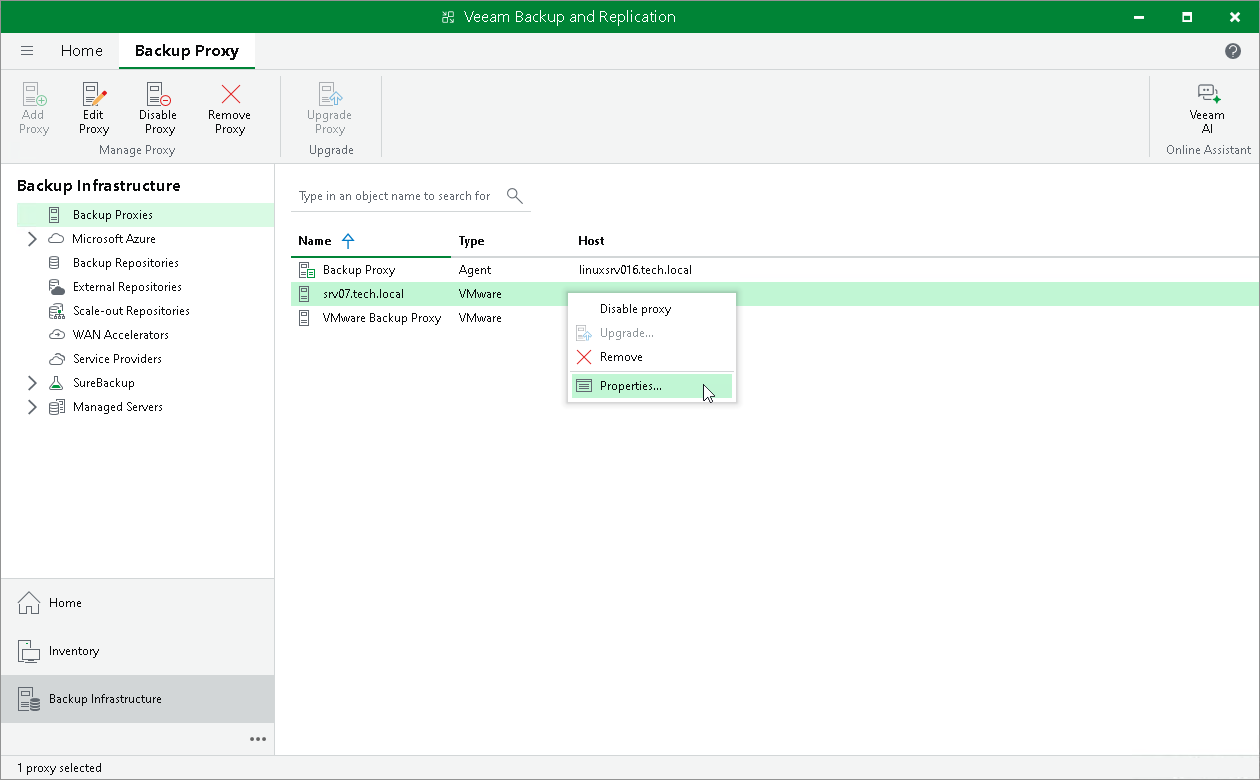Expand the Managed Servers node
The image size is (1260, 780).
32,407
